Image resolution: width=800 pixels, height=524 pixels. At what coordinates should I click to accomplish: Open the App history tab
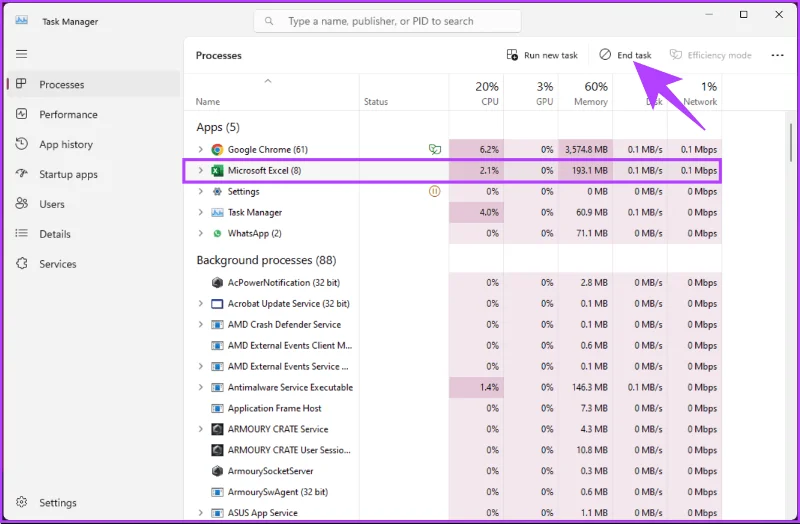[91, 144]
